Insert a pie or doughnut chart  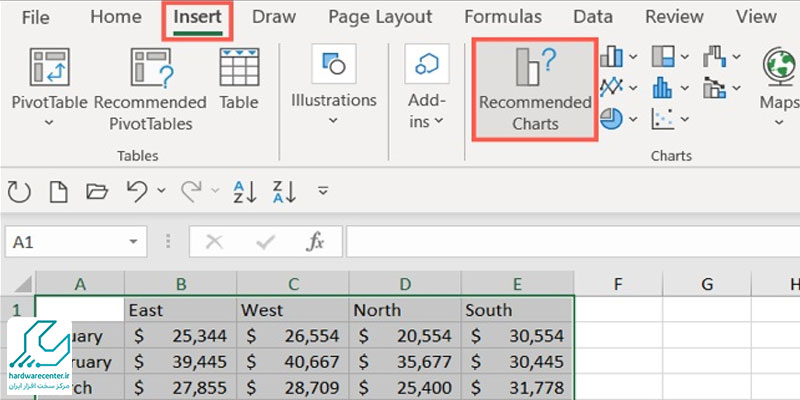click(x=611, y=119)
